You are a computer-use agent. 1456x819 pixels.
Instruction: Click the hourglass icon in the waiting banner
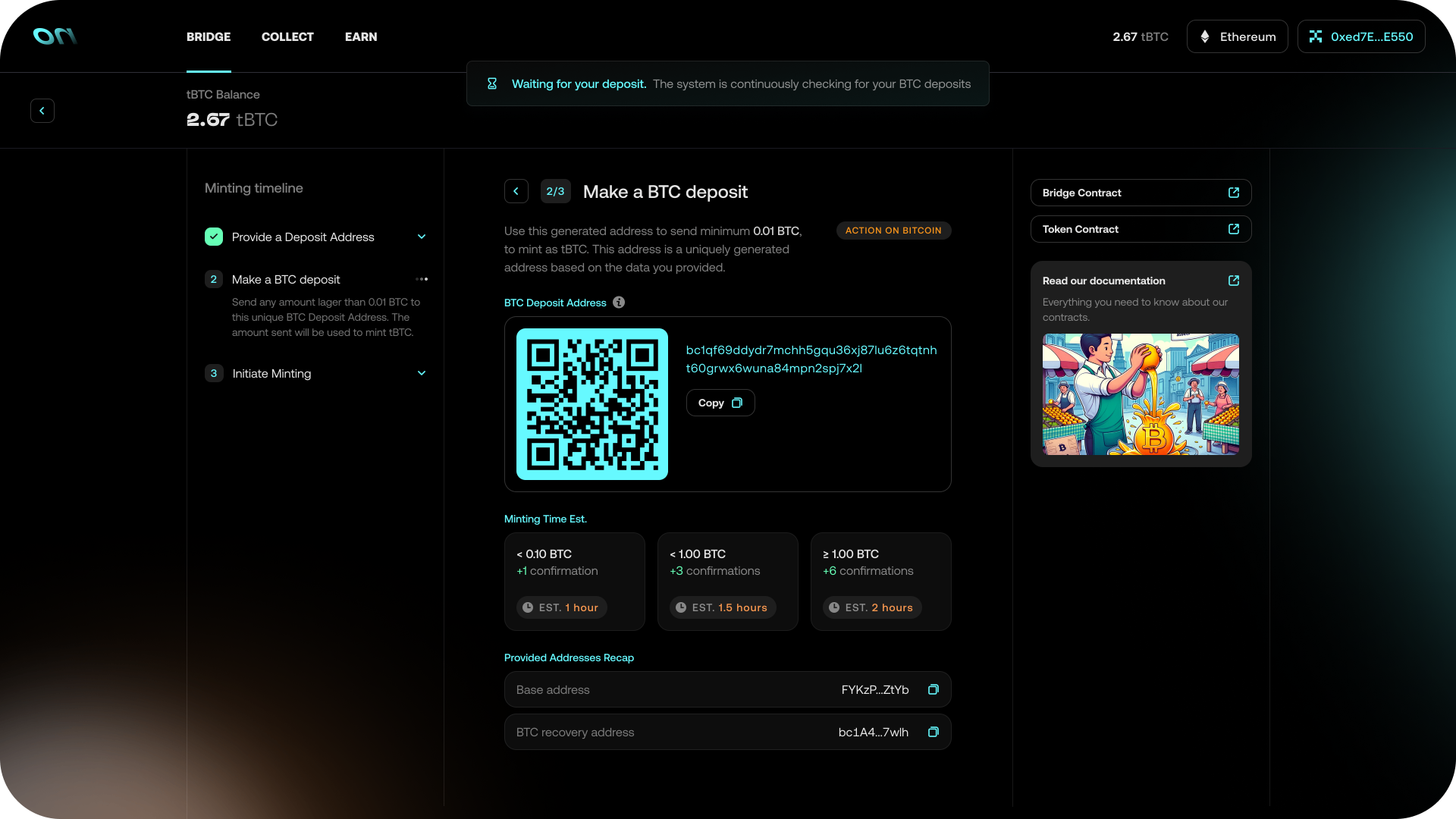pos(492,83)
